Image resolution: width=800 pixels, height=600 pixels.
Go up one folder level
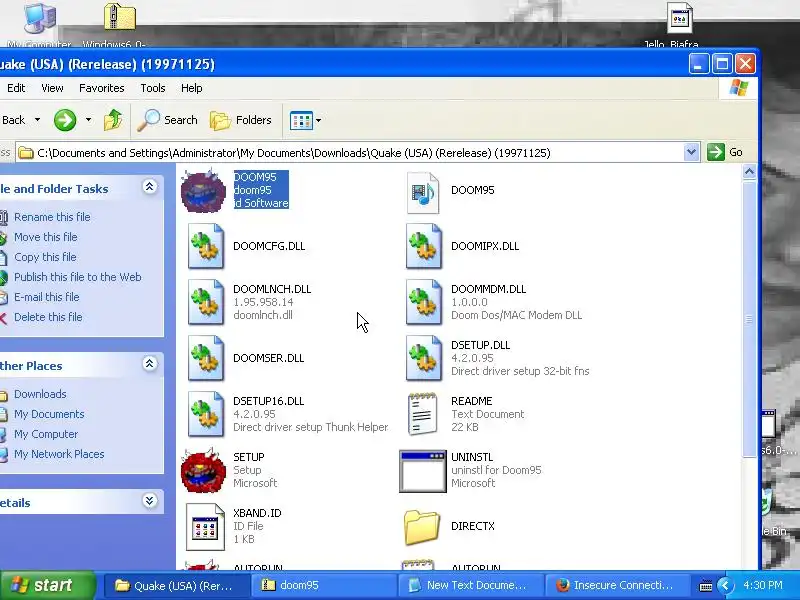pos(113,120)
